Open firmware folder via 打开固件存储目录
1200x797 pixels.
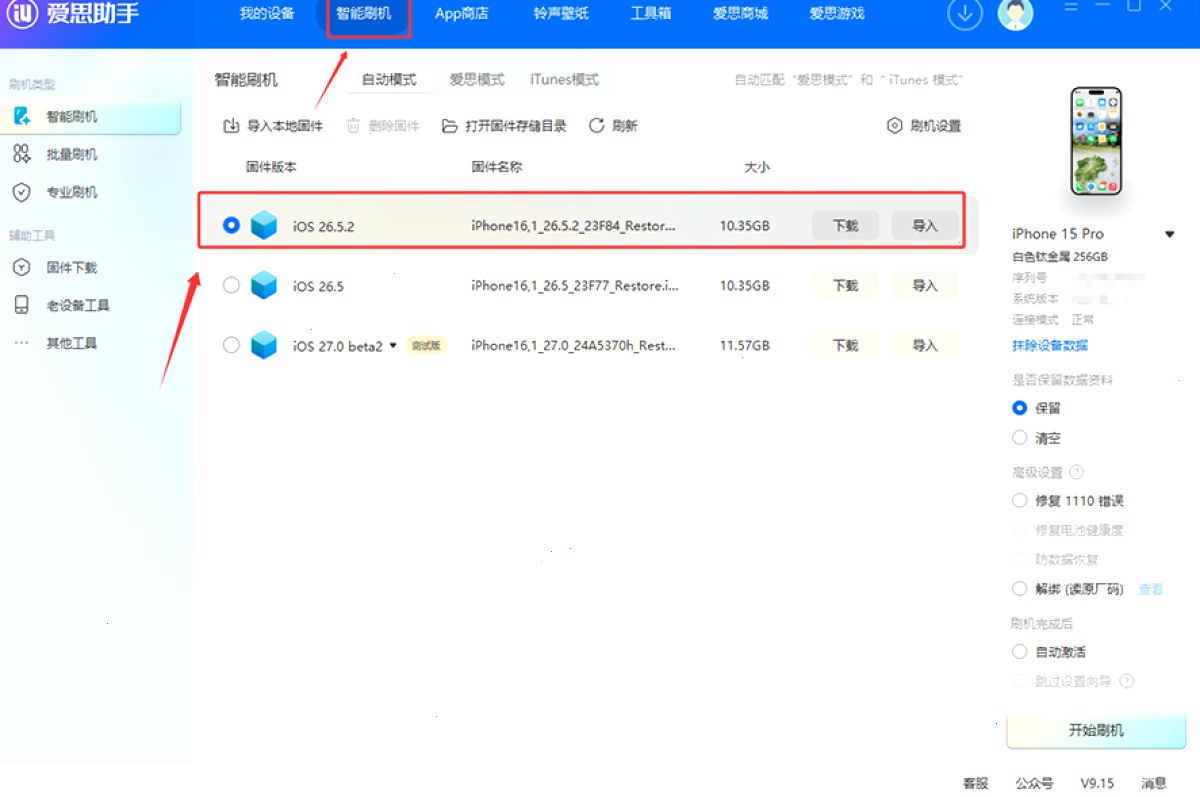(x=504, y=126)
